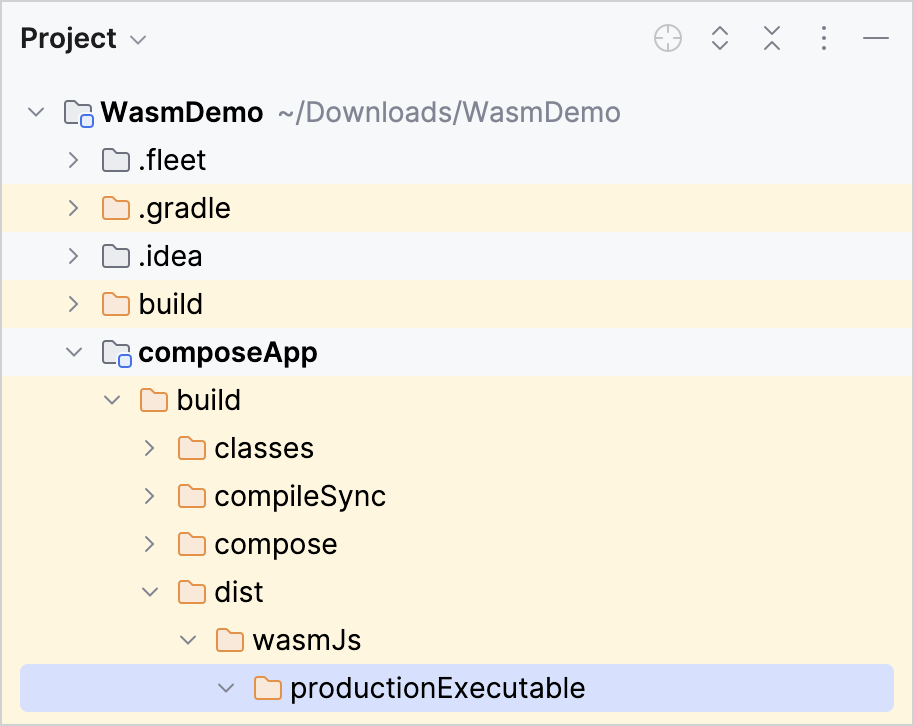Screen dimensions: 914x726
Task: Select the classes label
Action: point(264,448)
